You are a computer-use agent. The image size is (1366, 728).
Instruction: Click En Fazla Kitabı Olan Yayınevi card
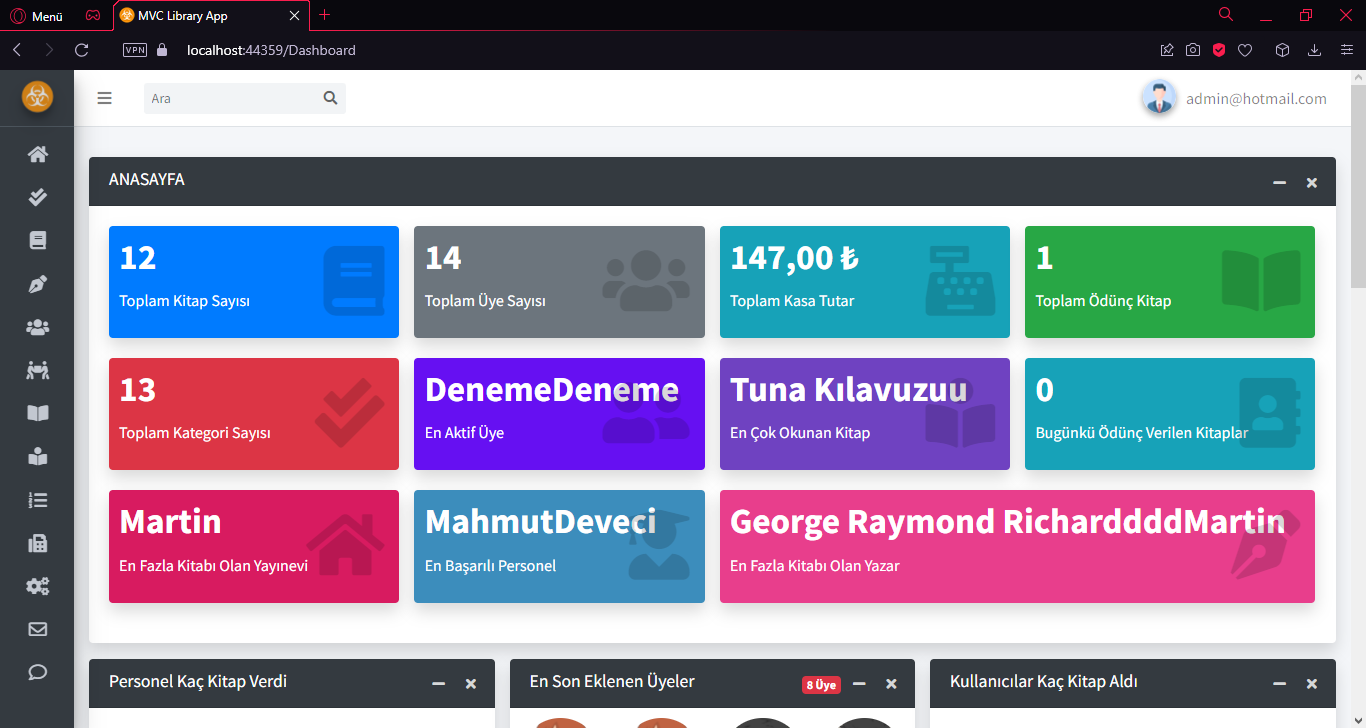pyautogui.click(x=254, y=546)
